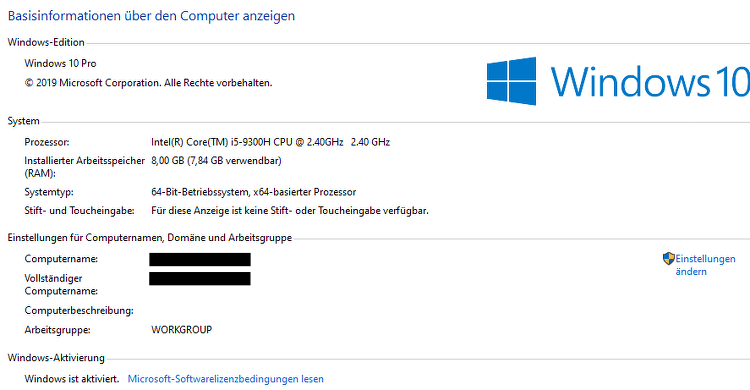Click the Stift- und Toucheingabe label
This screenshot has height=390, width=750.
click(79, 211)
